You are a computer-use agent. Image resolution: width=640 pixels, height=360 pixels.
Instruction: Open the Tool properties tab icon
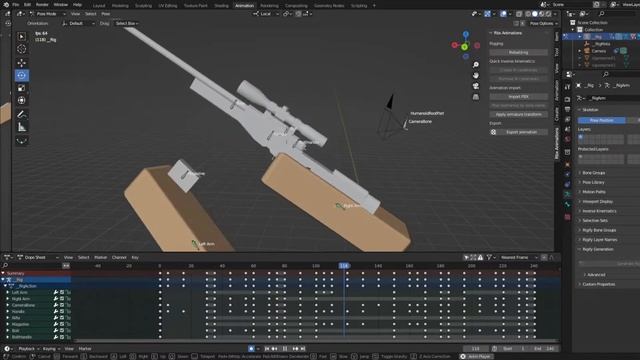pyautogui.click(x=567, y=87)
